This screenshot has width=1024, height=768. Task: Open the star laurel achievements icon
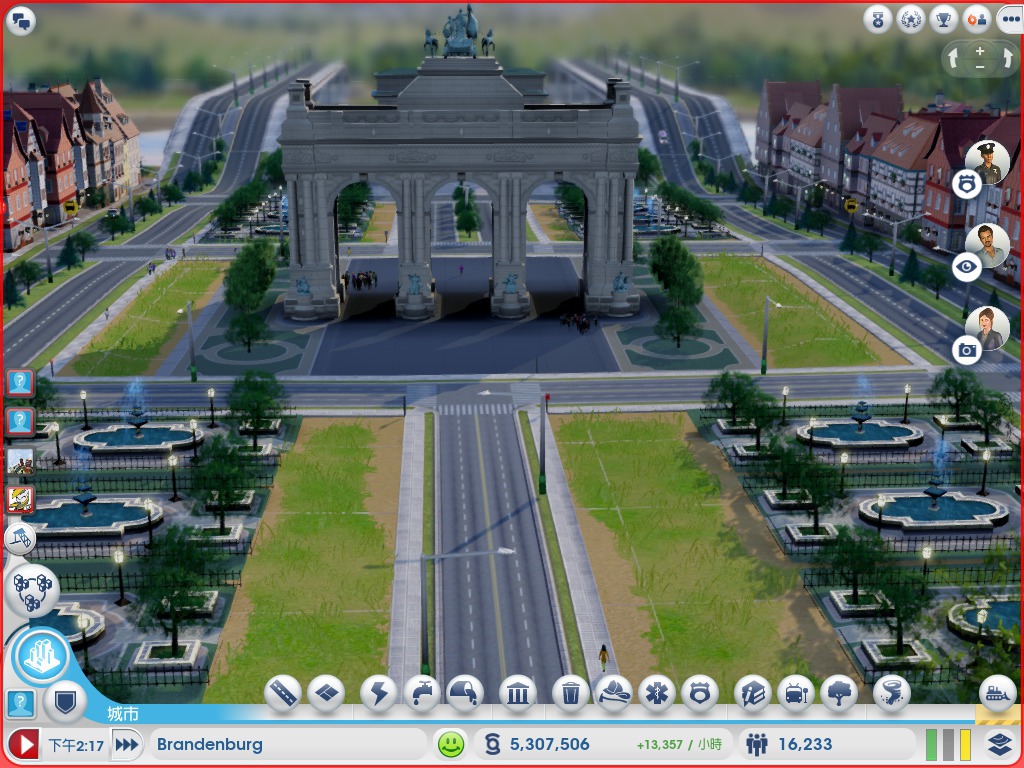pyautogui.click(x=910, y=20)
